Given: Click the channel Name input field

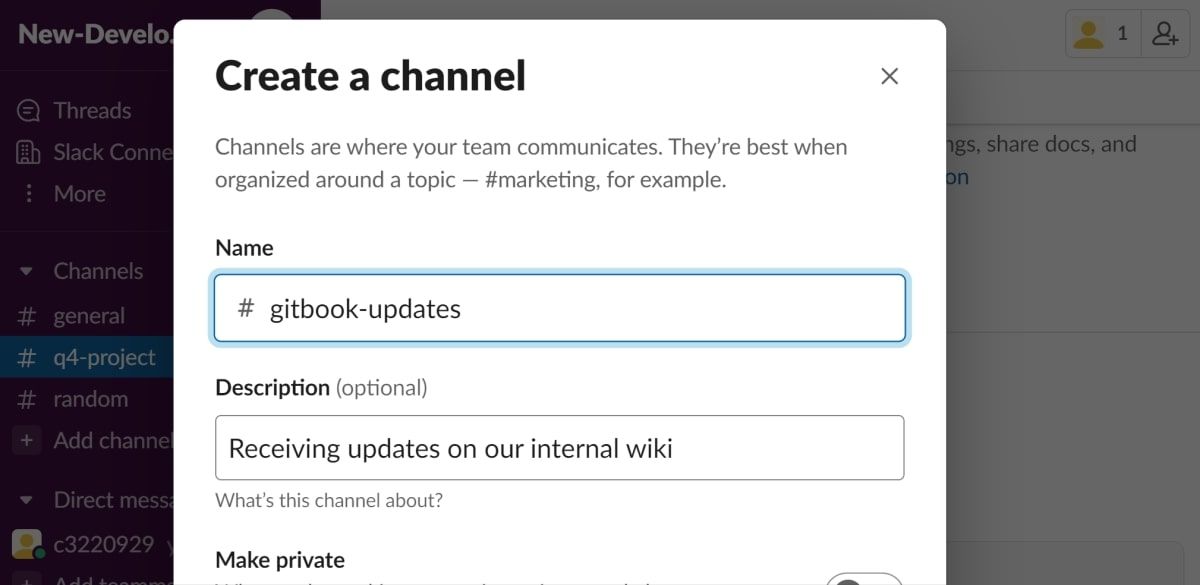Looking at the screenshot, I should click(x=580, y=309).
